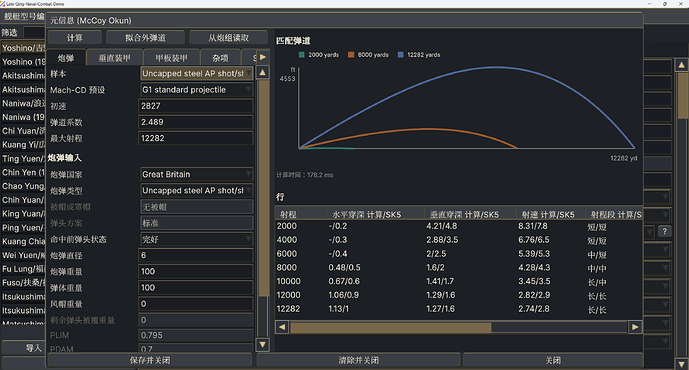Click the PLIM field showing 0.795
689x370 pixels.
pyautogui.click(x=196, y=335)
